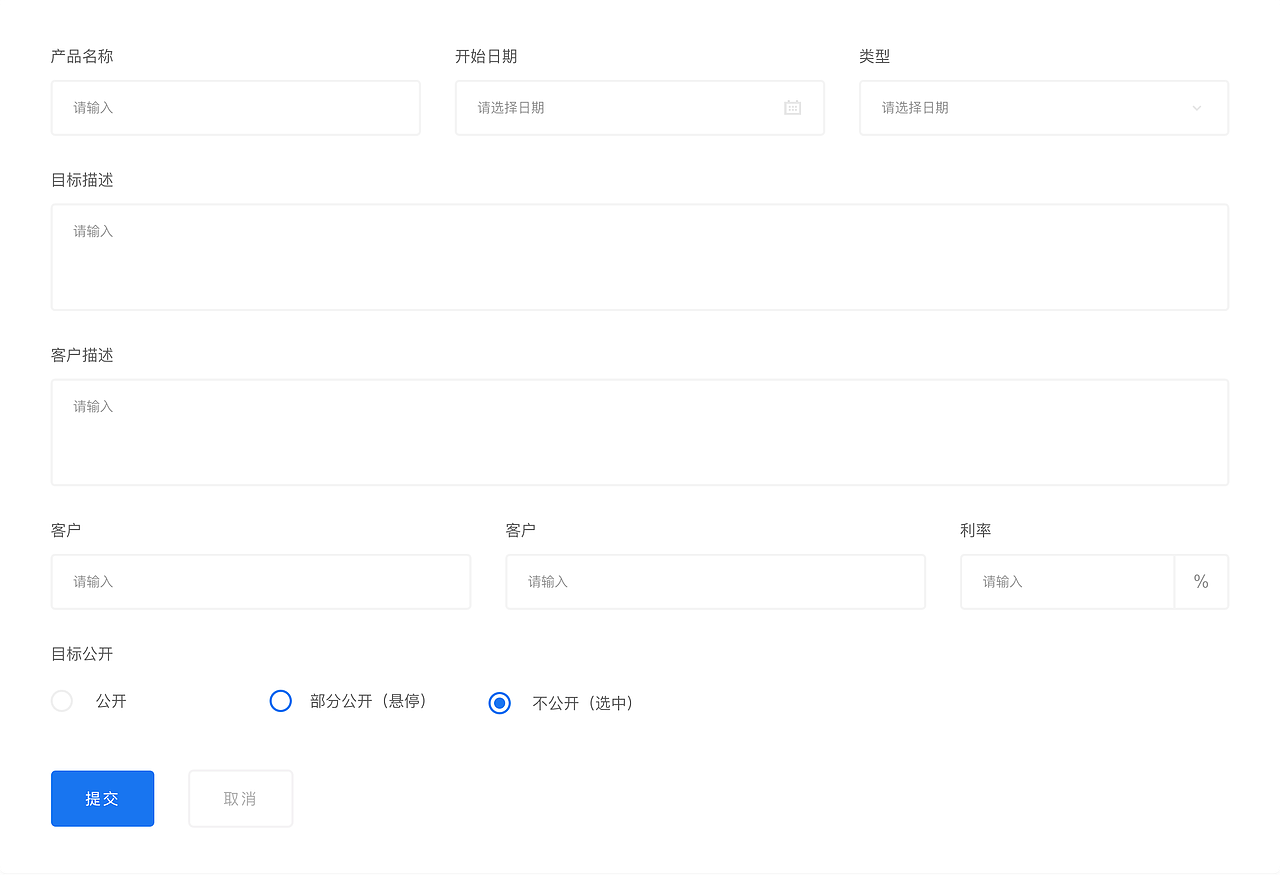Choose the 部分公开（悬停） option
The height and width of the screenshot is (875, 1280).
(281, 701)
